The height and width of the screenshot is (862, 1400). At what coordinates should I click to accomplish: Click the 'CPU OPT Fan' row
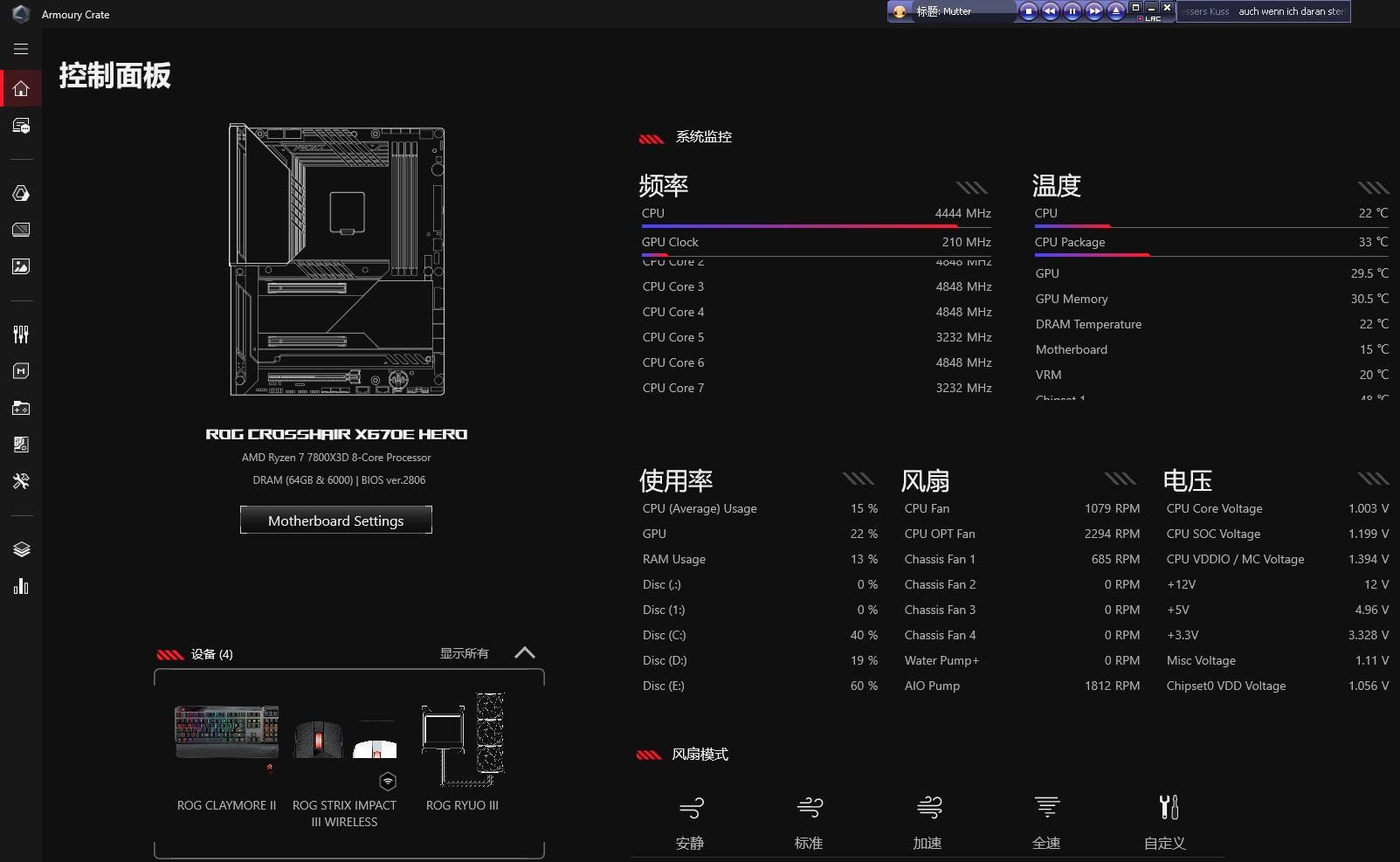pos(1022,534)
